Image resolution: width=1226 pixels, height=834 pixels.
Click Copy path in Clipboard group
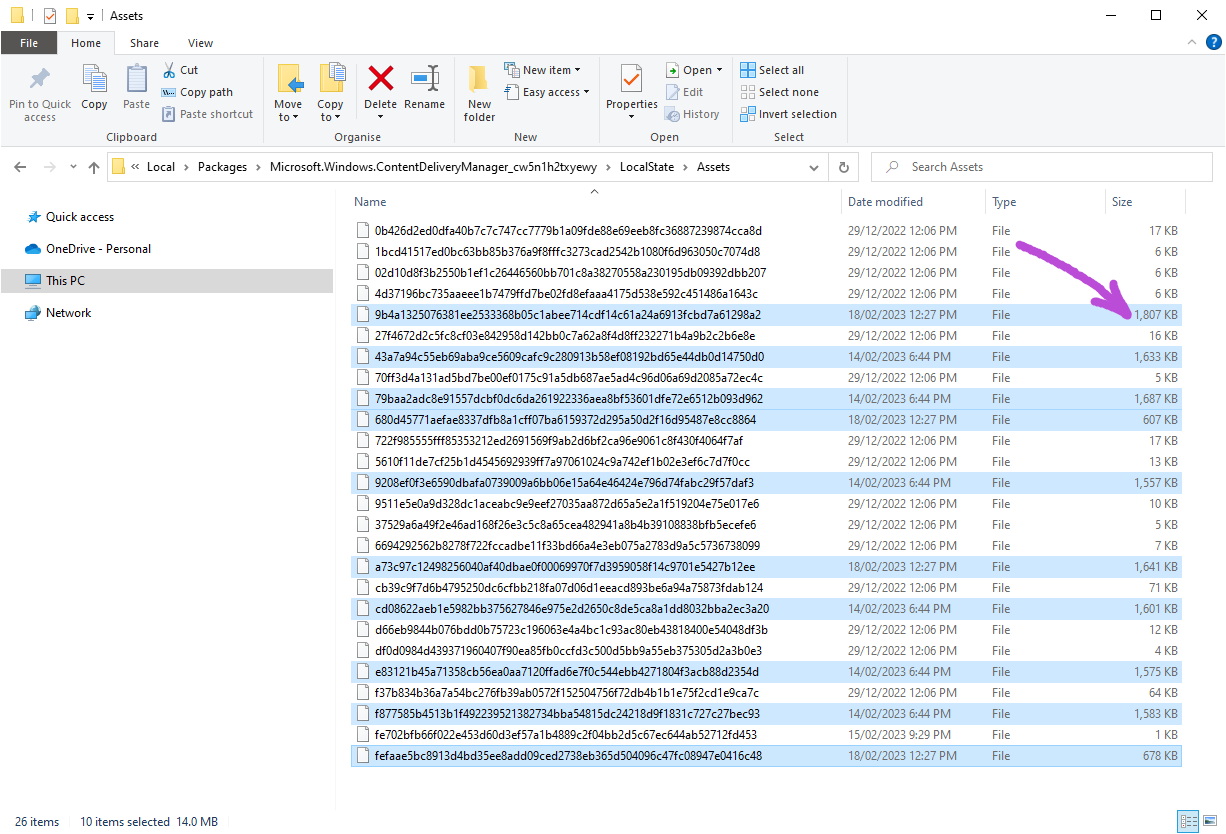197,92
